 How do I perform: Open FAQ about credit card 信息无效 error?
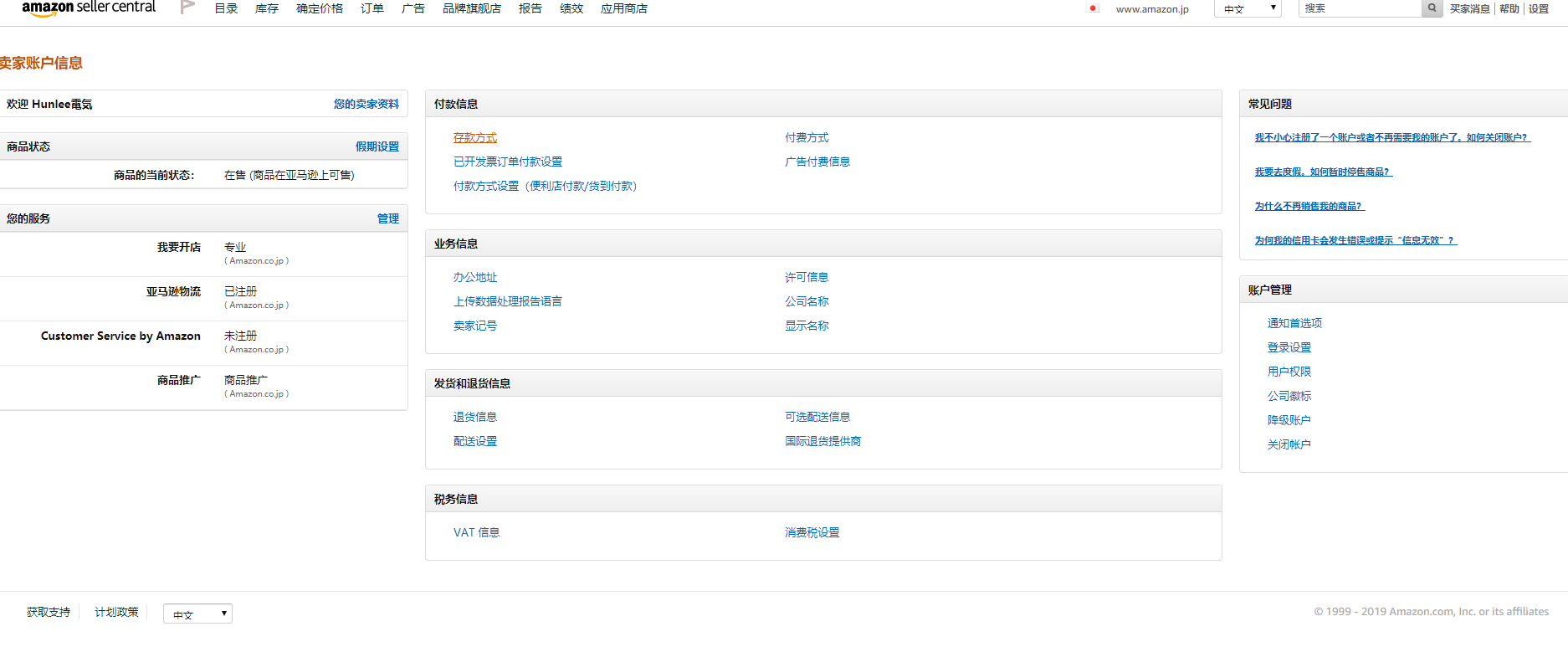point(1355,240)
